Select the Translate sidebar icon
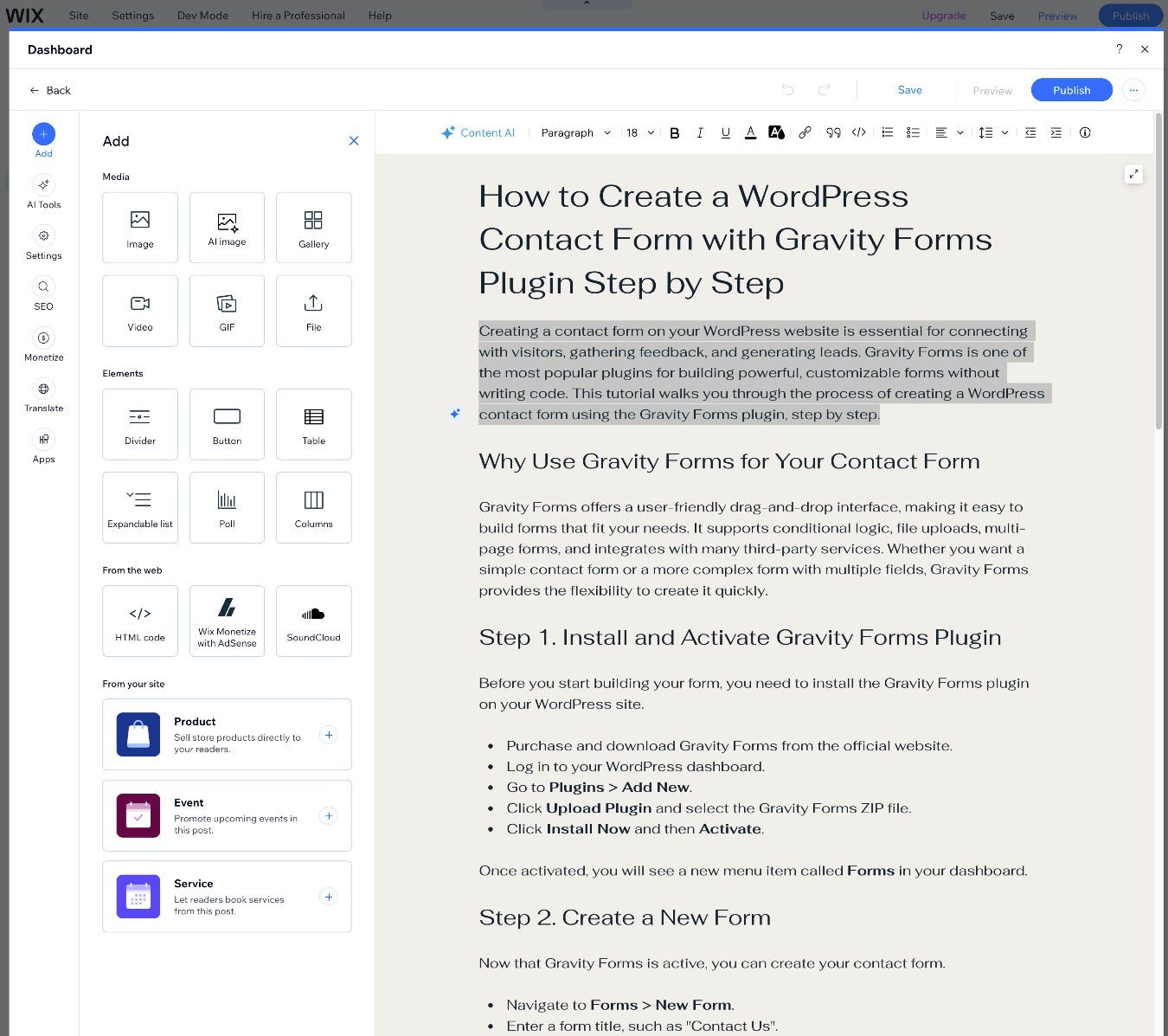 [x=43, y=396]
